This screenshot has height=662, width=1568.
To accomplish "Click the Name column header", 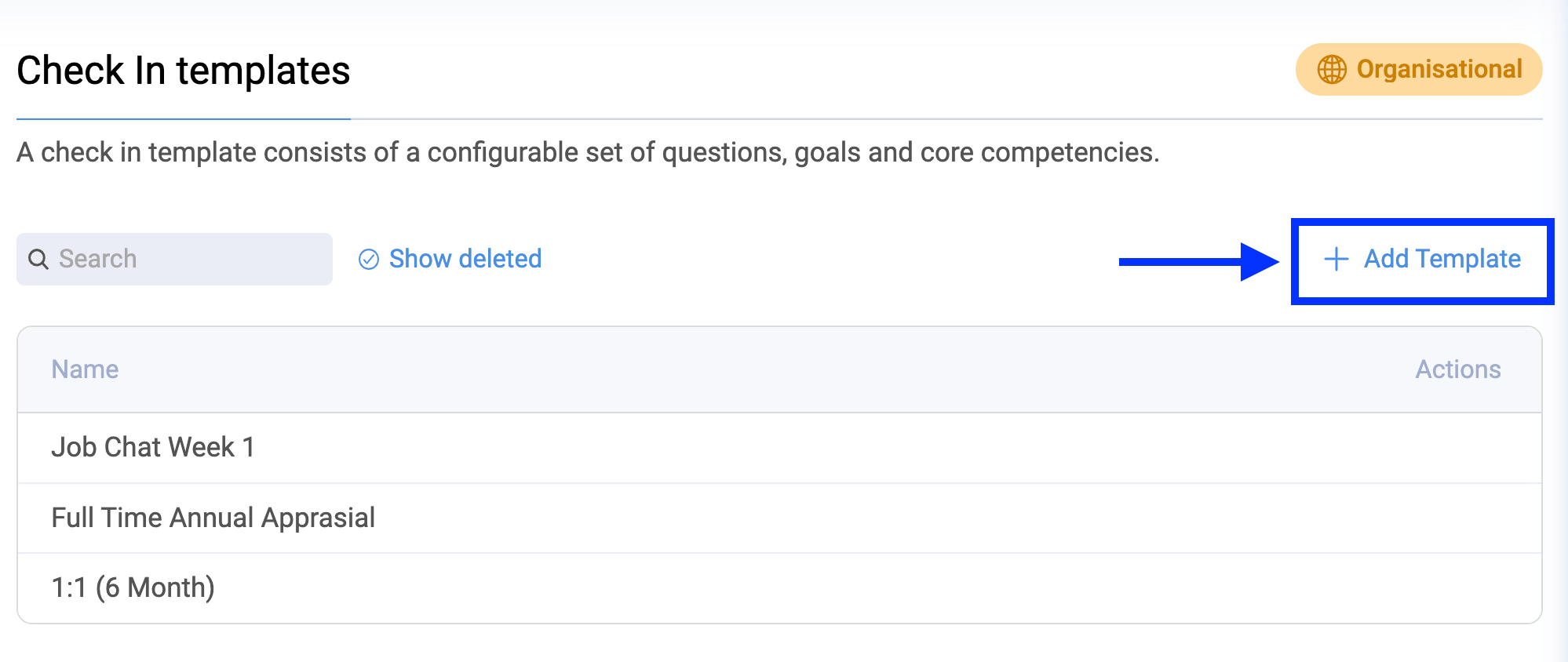I will point(85,369).
